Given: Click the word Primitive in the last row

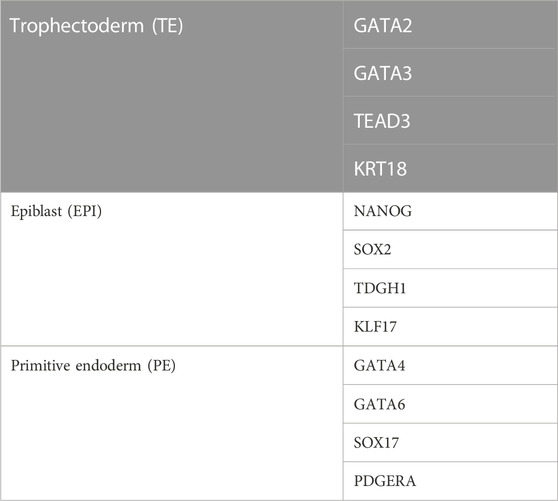Looking at the screenshot, I should (40, 365).
